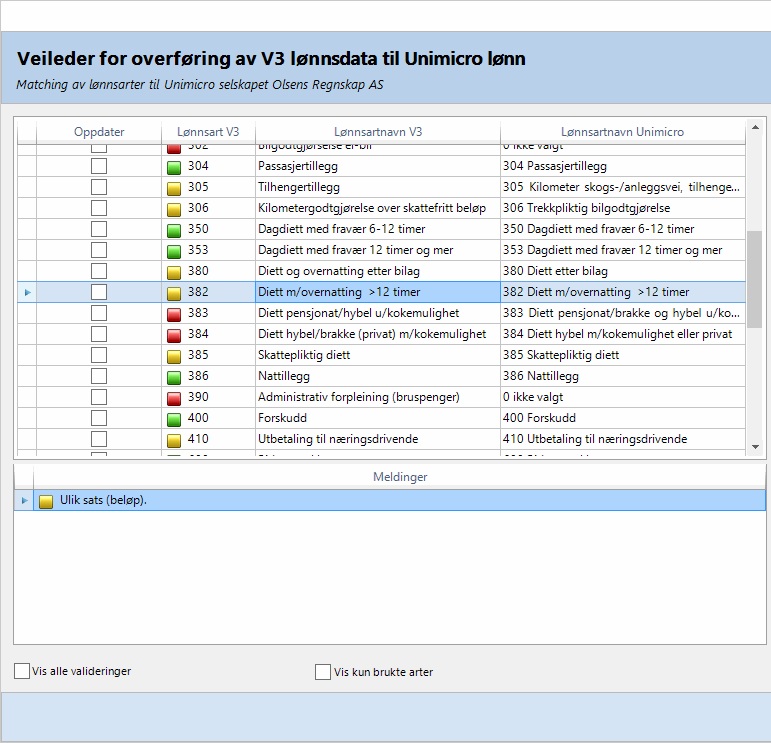
Task: Click the red status icon for row 390
Action: coord(174,398)
